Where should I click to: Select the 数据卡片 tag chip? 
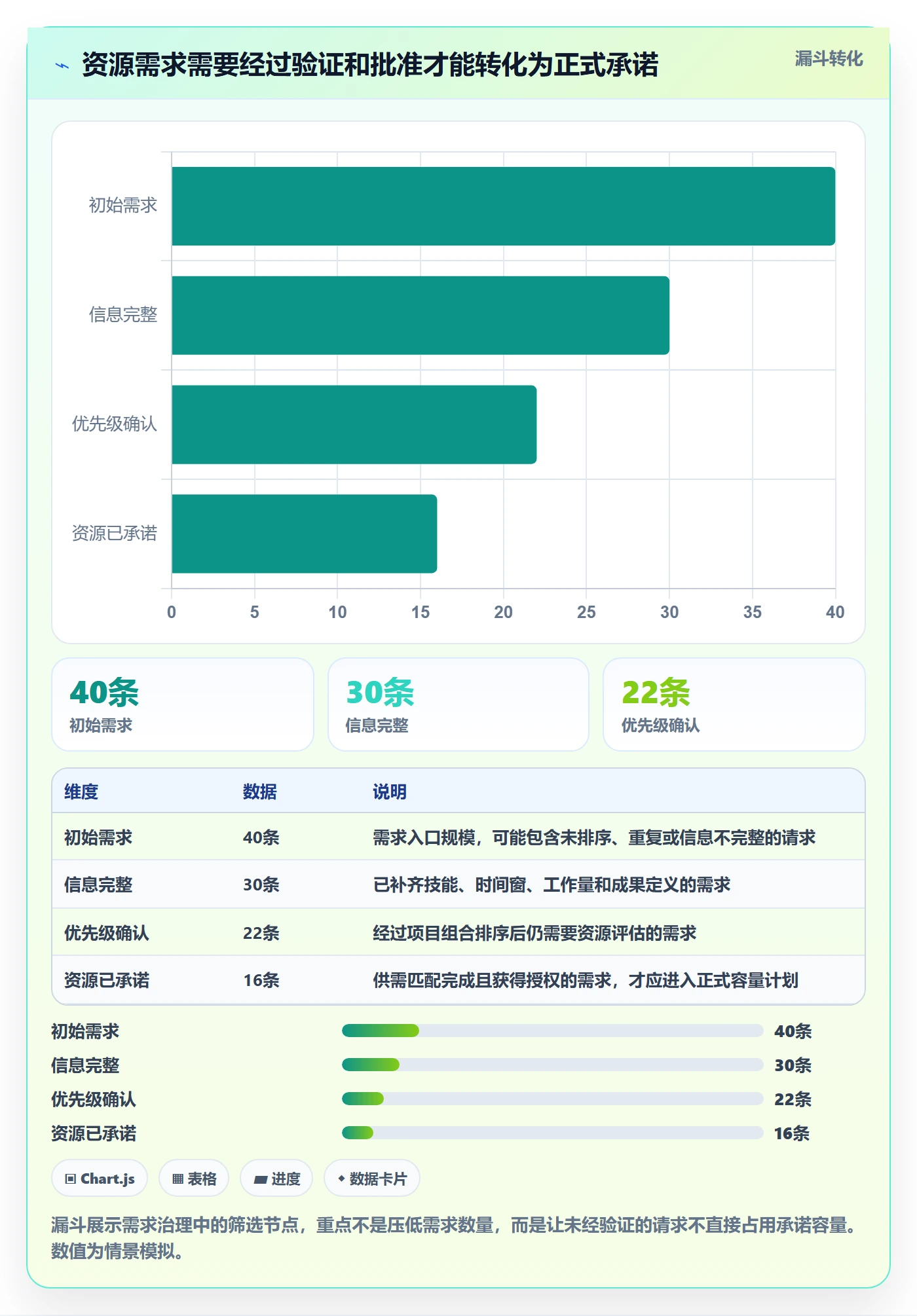click(372, 1179)
